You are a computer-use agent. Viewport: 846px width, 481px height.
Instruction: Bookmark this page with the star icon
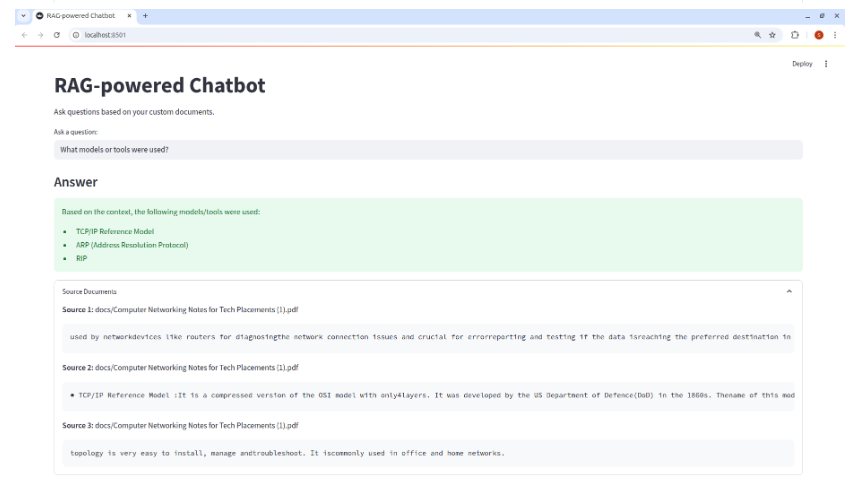pyautogui.click(x=772, y=35)
